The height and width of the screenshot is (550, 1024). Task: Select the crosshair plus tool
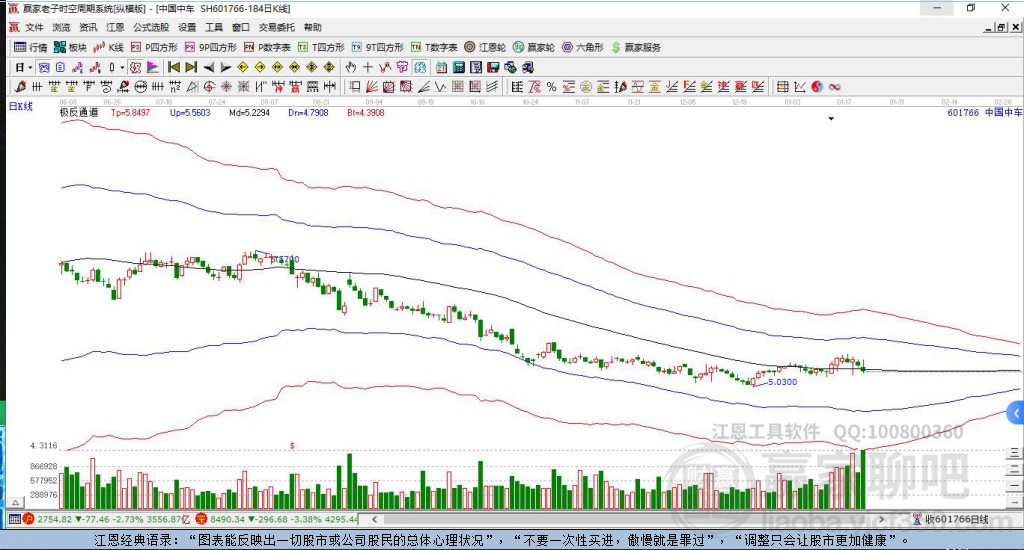[x=368, y=67]
